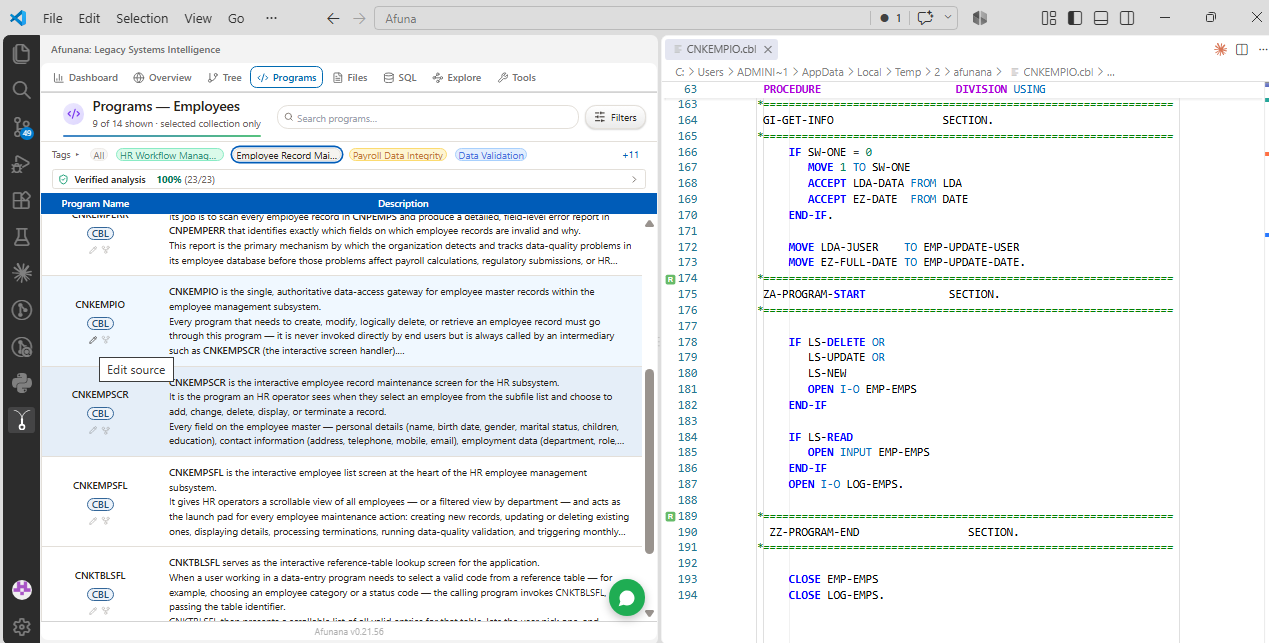Expand the Verified analysis row chevron
The height and width of the screenshot is (643, 1269).
pyautogui.click(x=633, y=179)
